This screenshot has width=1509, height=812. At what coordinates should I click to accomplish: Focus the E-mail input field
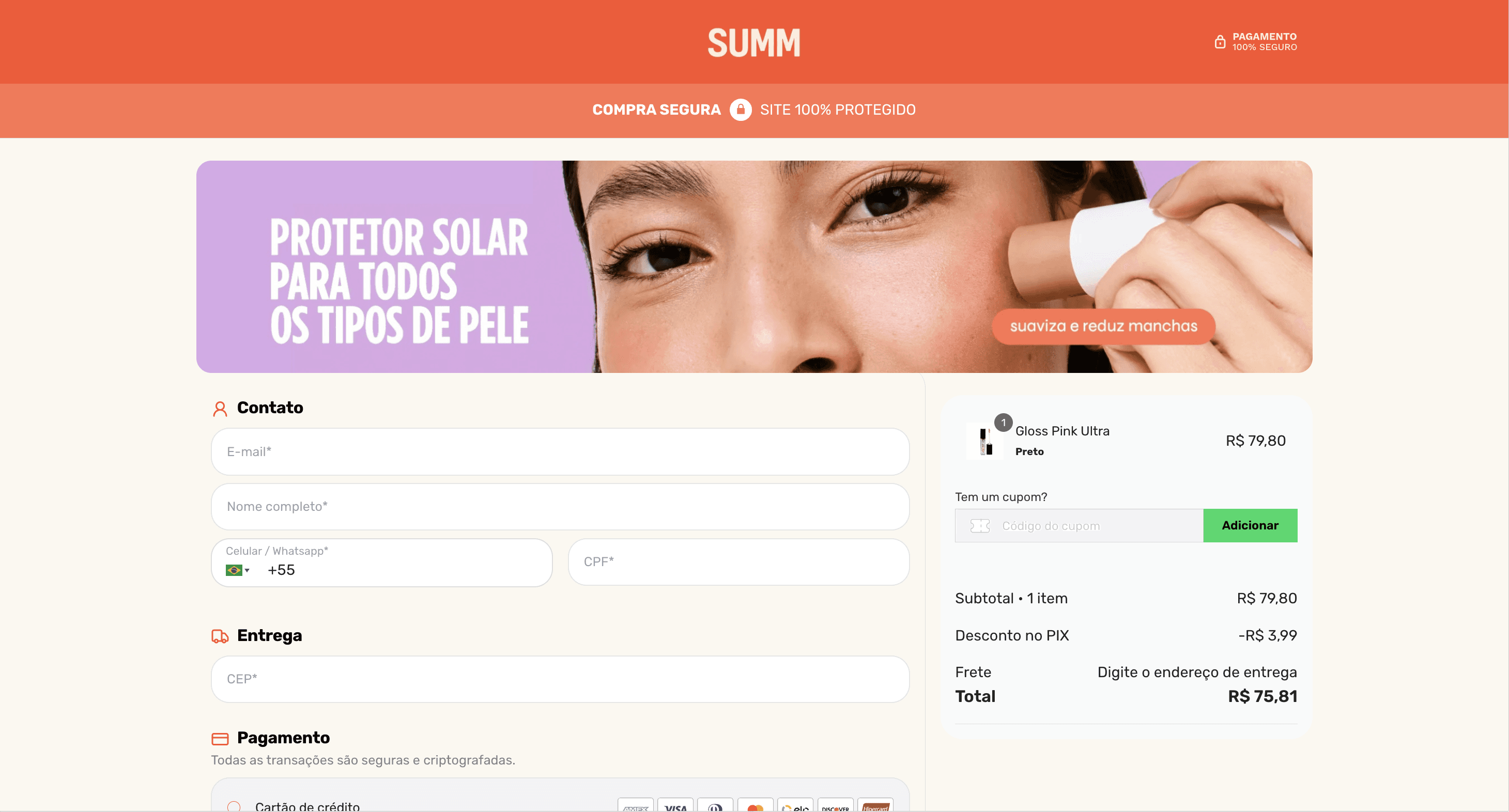[x=560, y=451]
